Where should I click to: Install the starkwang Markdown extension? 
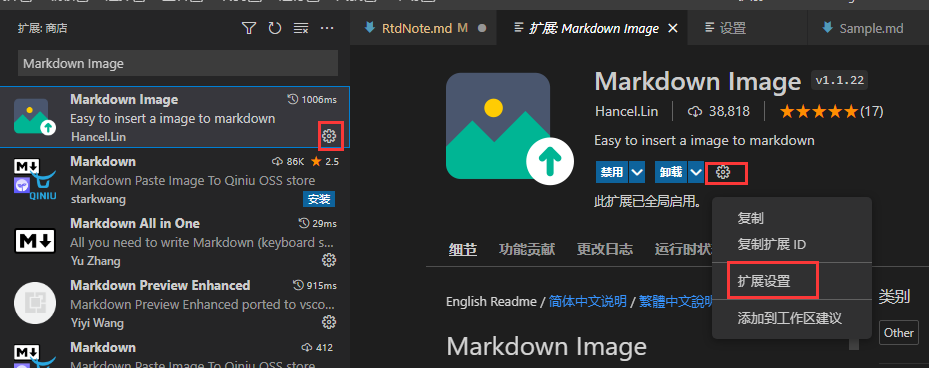(x=319, y=199)
